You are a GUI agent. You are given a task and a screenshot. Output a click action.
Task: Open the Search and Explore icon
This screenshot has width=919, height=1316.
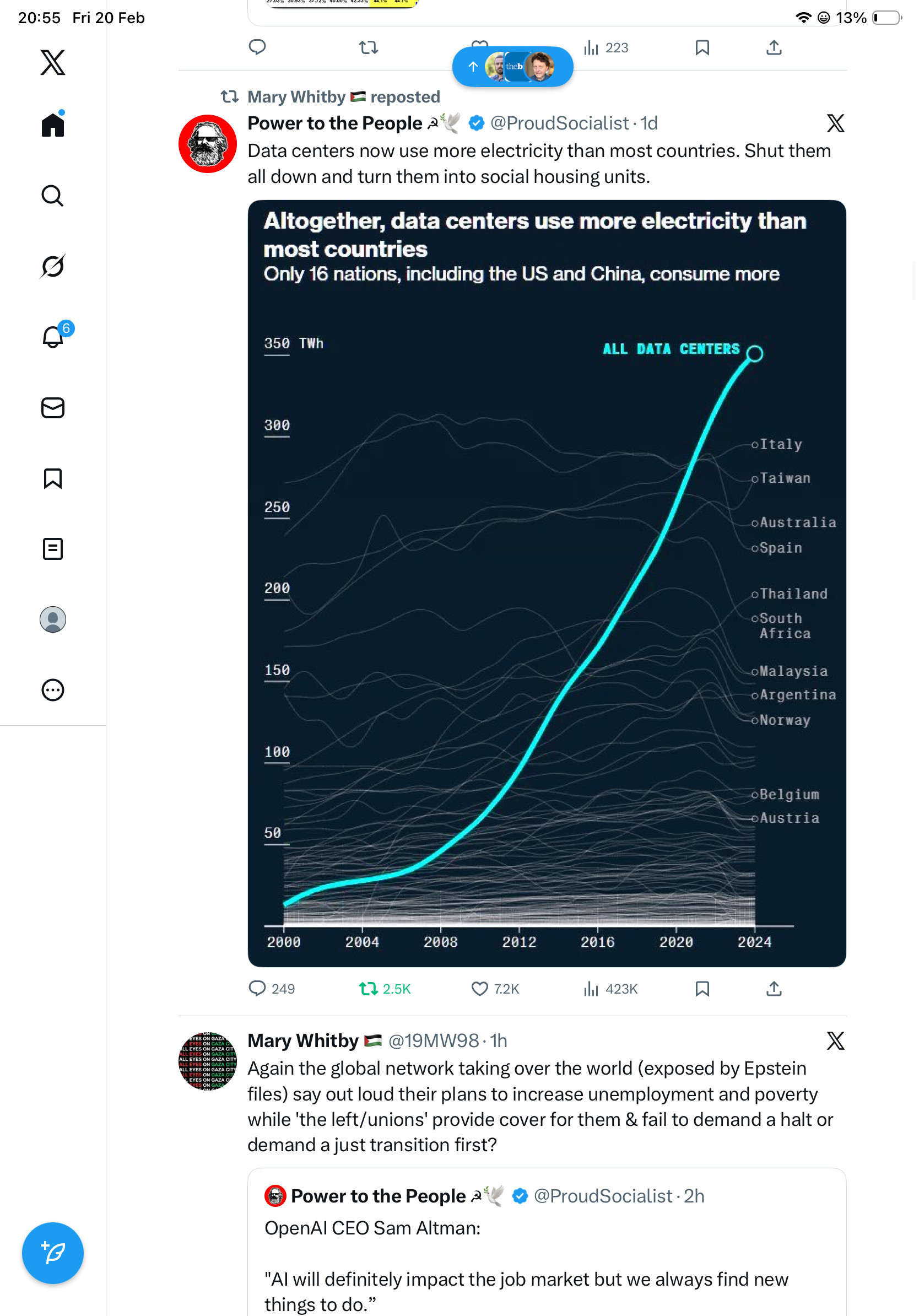click(53, 196)
